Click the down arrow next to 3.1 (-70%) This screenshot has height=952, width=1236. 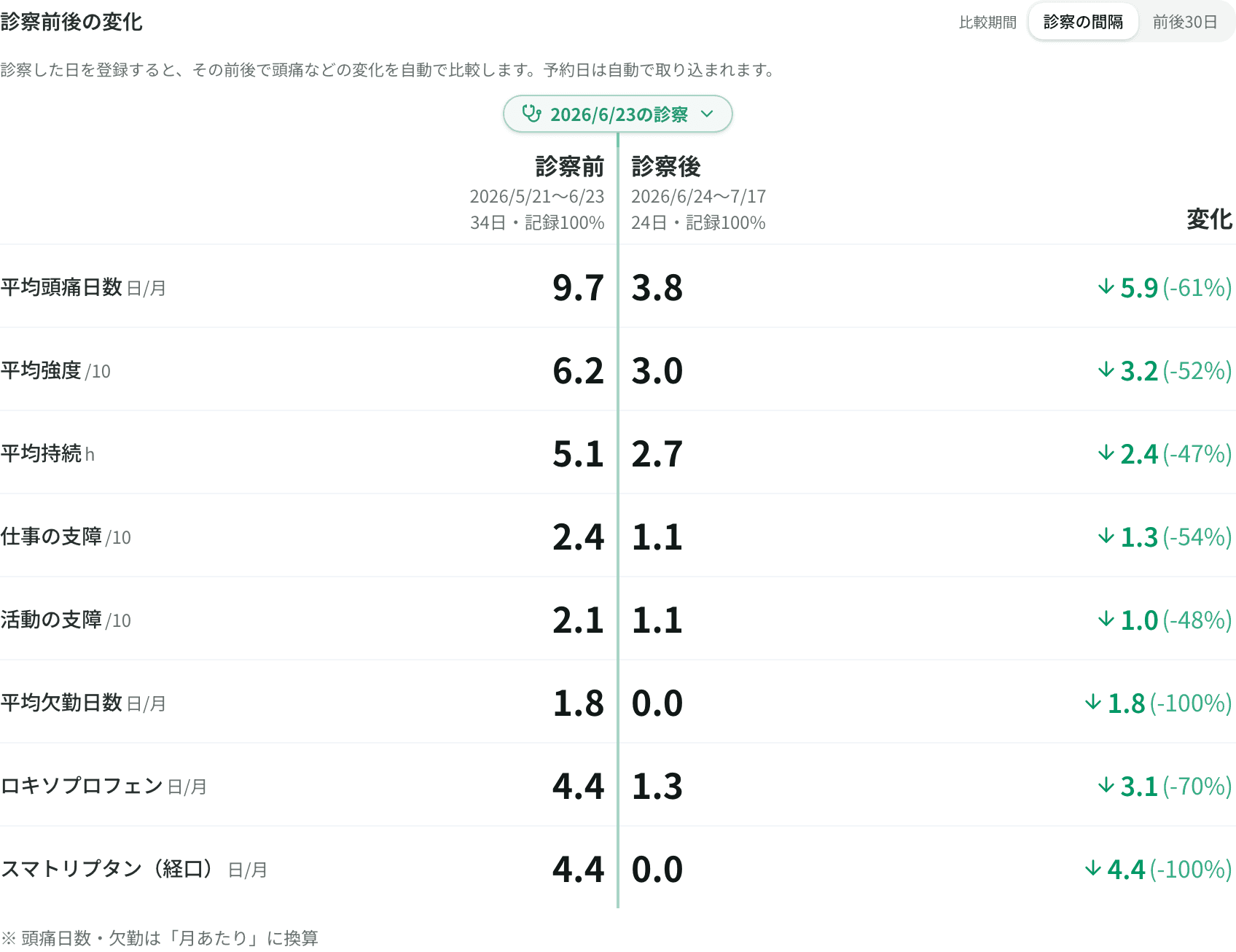[1106, 785]
